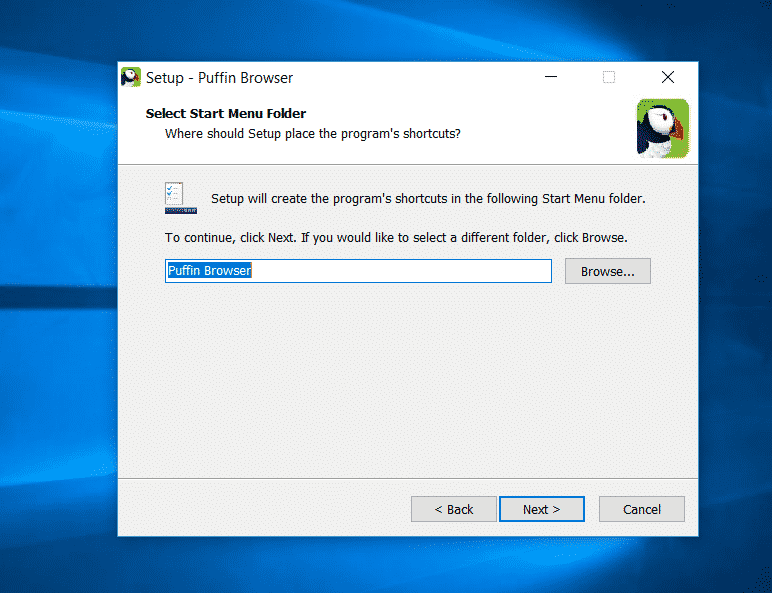772x593 pixels.
Task: Click the highlighted "Puffin Browser" text
Action: [209, 271]
